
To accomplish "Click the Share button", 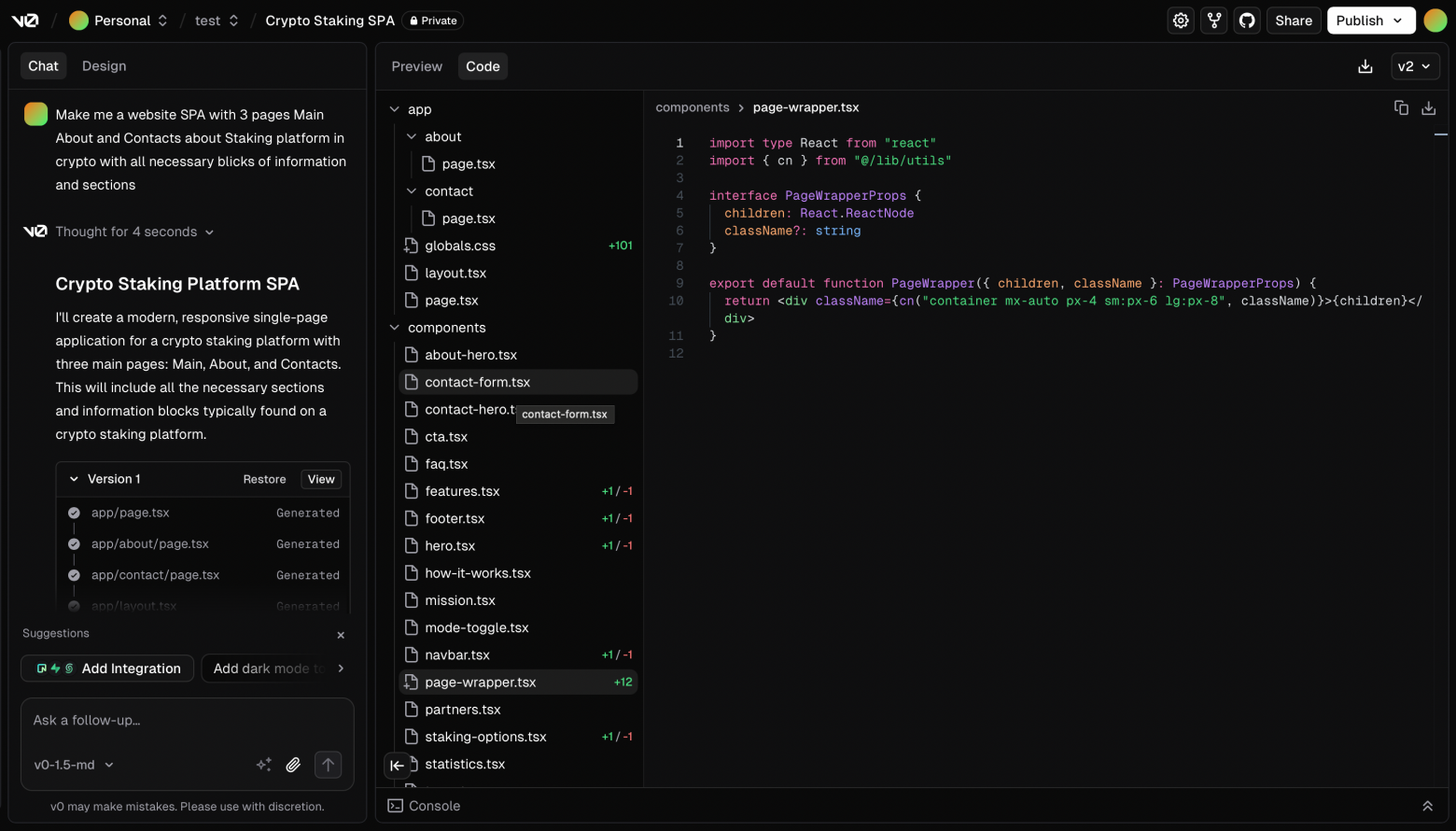I will click(x=1293, y=20).
